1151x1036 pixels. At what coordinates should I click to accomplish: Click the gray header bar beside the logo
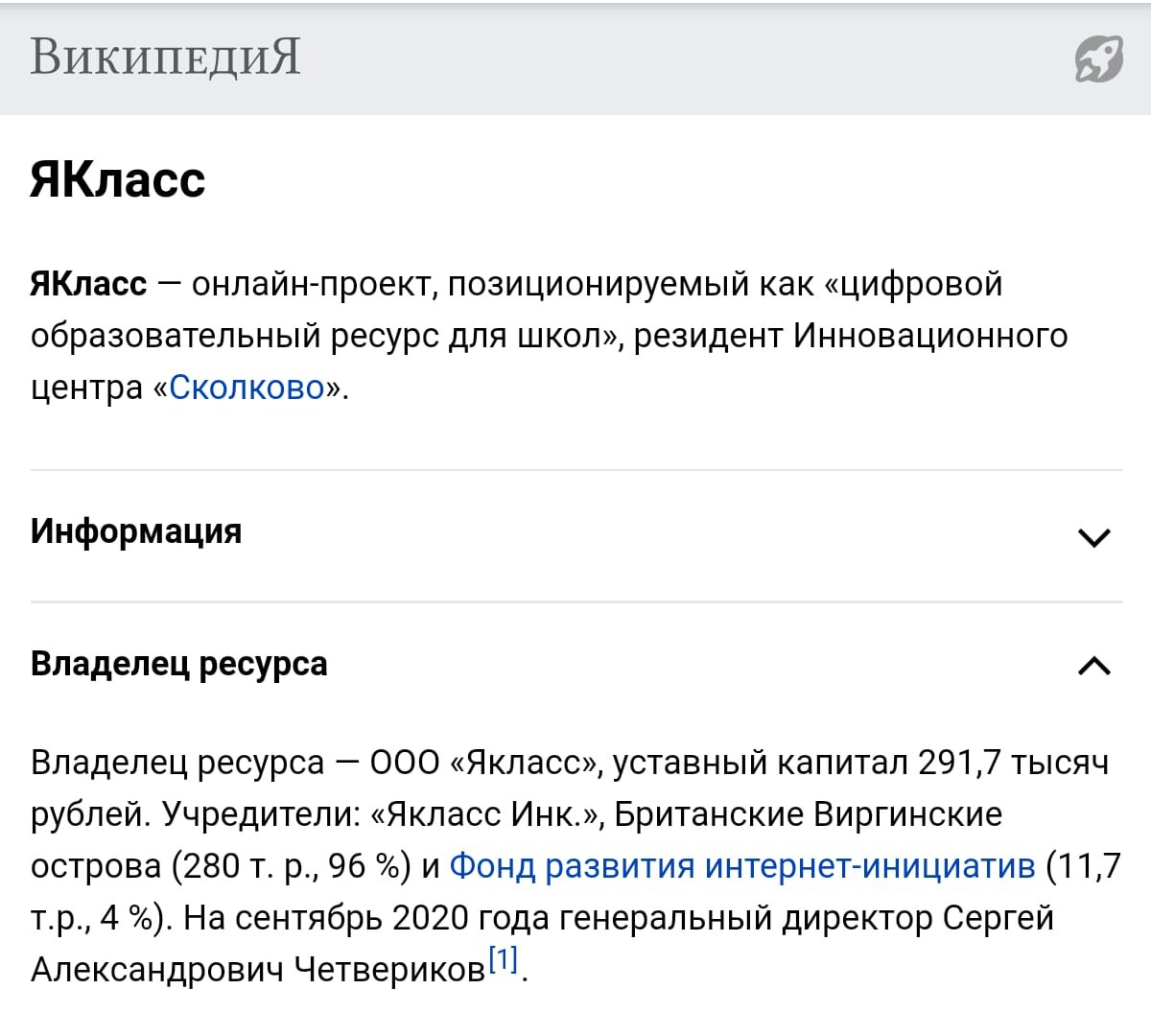point(671,59)
